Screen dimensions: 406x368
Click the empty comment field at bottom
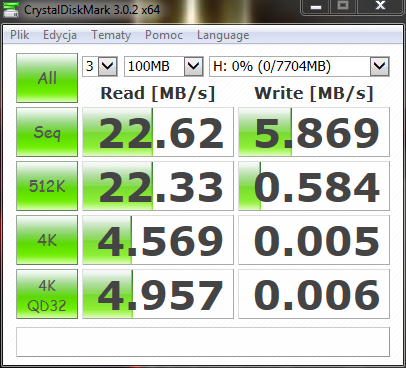(x=203, y=342)
